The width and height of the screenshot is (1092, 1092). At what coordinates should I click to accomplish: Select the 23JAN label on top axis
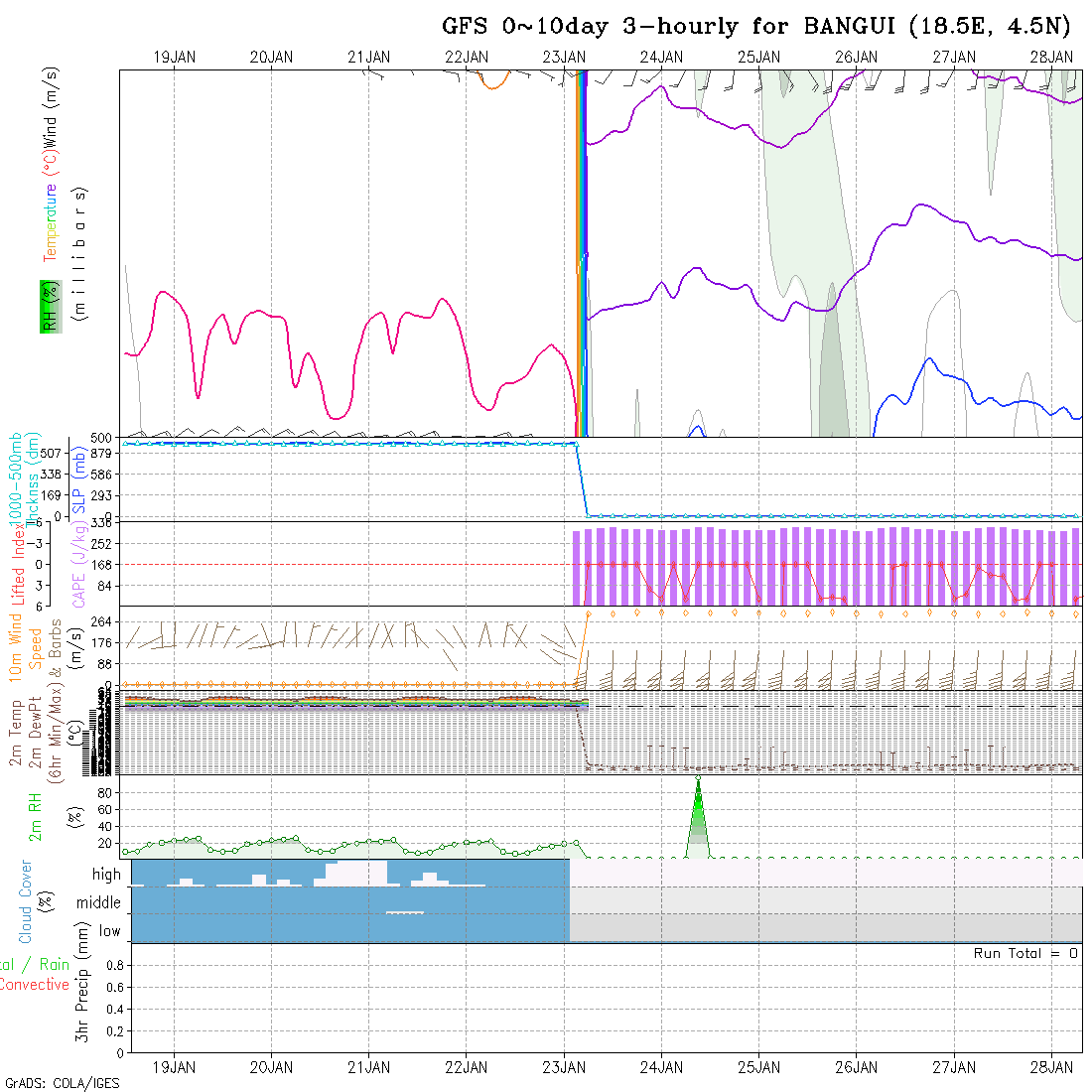point(564,57)
